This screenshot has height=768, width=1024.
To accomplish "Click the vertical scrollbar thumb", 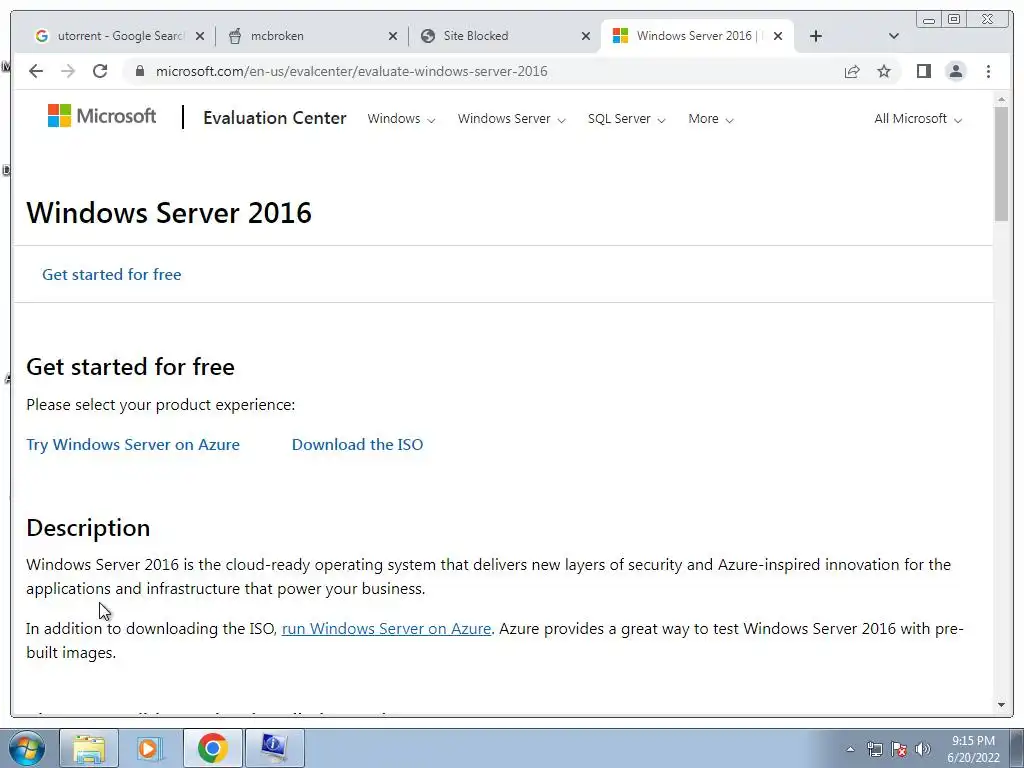I will click(x=1001, y=163).
